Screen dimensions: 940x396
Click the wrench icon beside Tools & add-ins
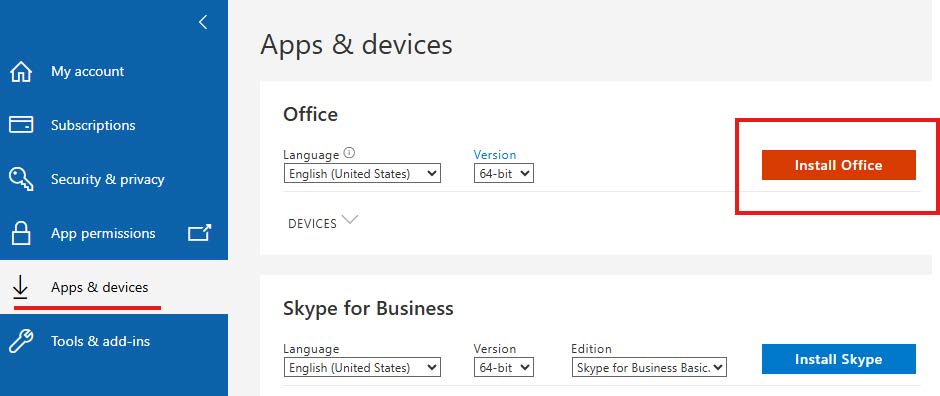click(x=21, y=341)
